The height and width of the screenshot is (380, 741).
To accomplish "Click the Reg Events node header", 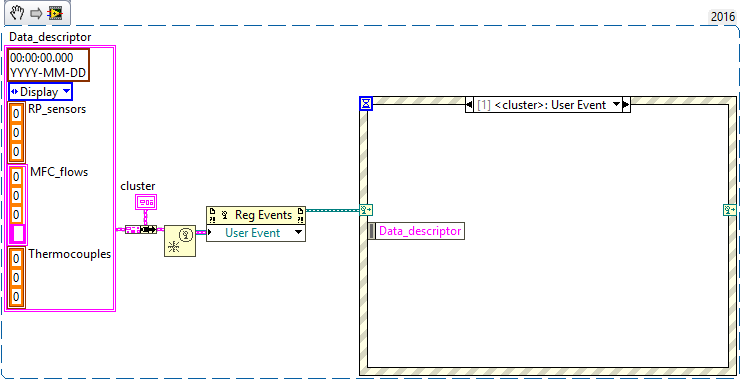I will (256, 215).
